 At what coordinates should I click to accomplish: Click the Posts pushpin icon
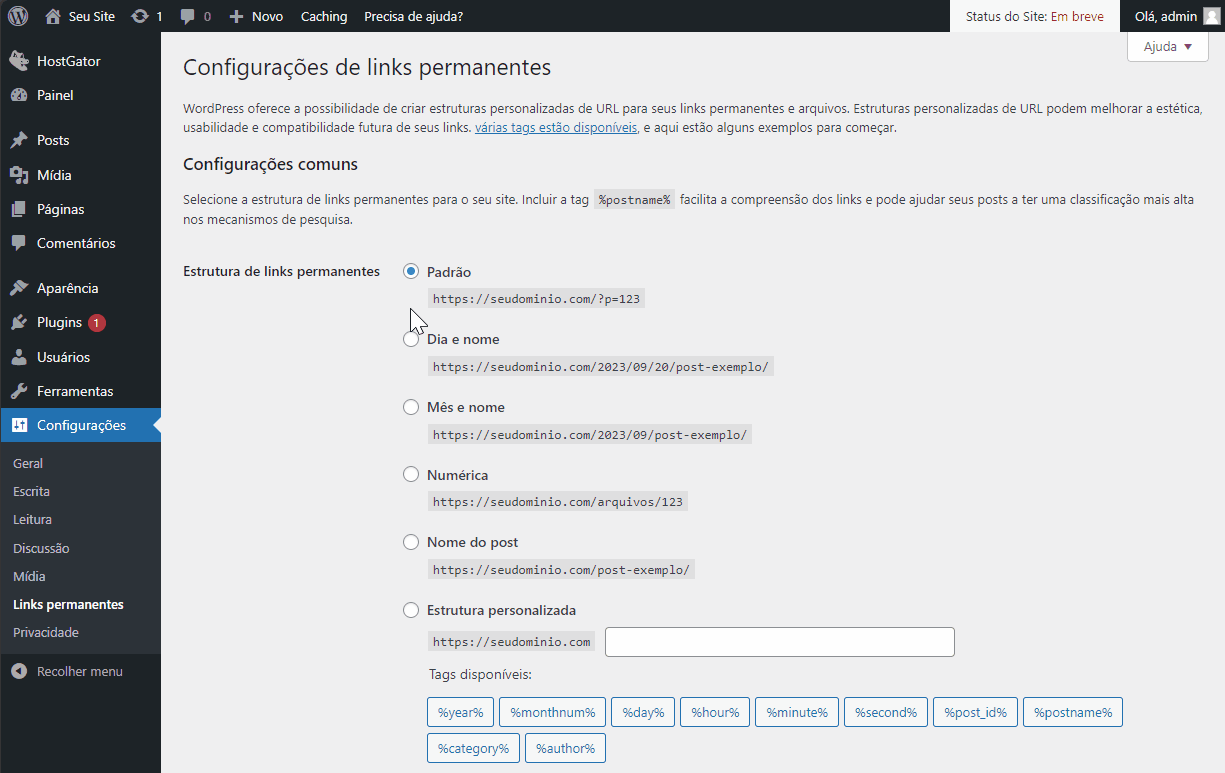coord(19,140)
